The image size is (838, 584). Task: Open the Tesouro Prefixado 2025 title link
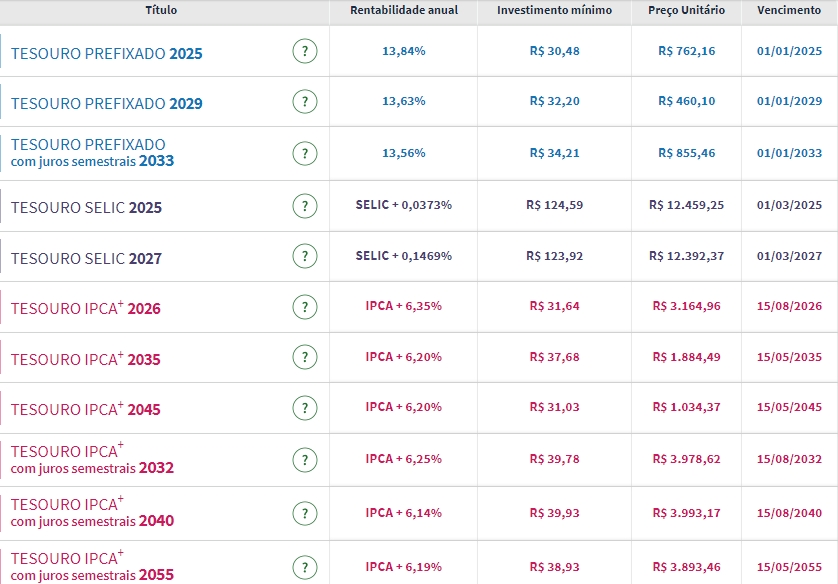point(106,53)
